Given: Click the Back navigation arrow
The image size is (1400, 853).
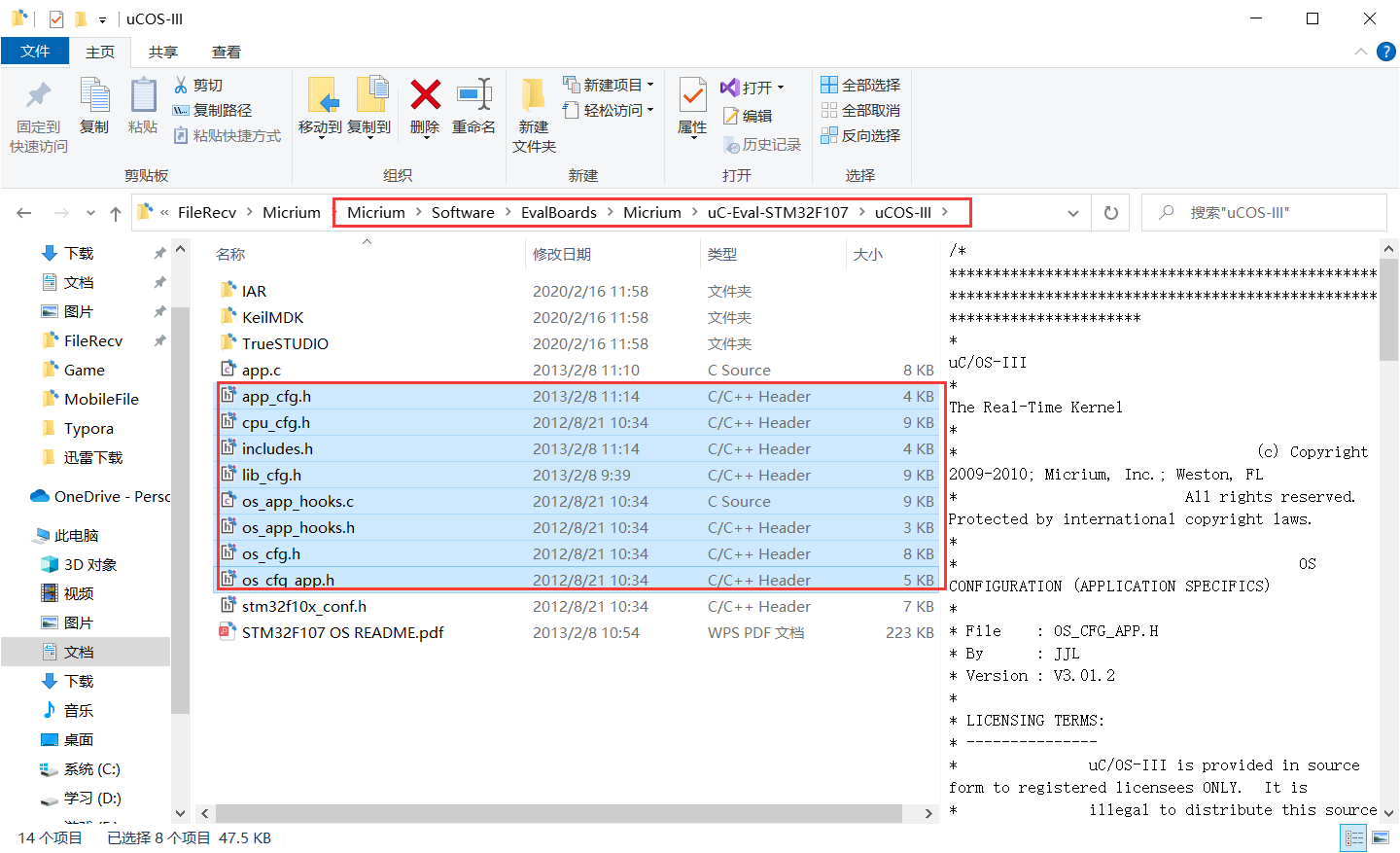Looking at the screenshot, I should (24, 213).
